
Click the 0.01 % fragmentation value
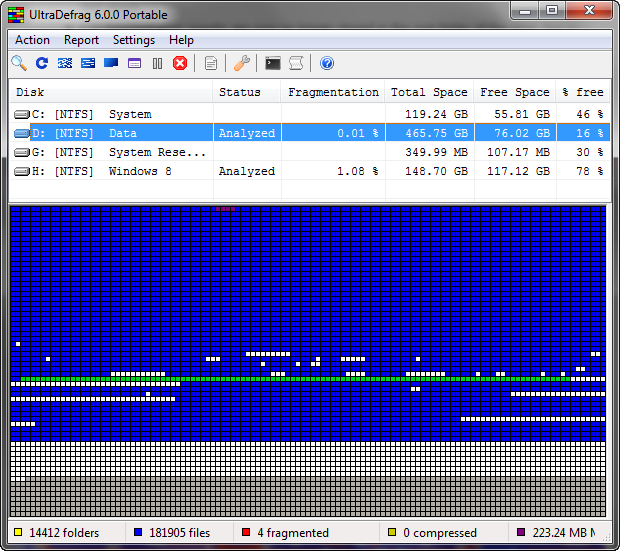point(358,133)
